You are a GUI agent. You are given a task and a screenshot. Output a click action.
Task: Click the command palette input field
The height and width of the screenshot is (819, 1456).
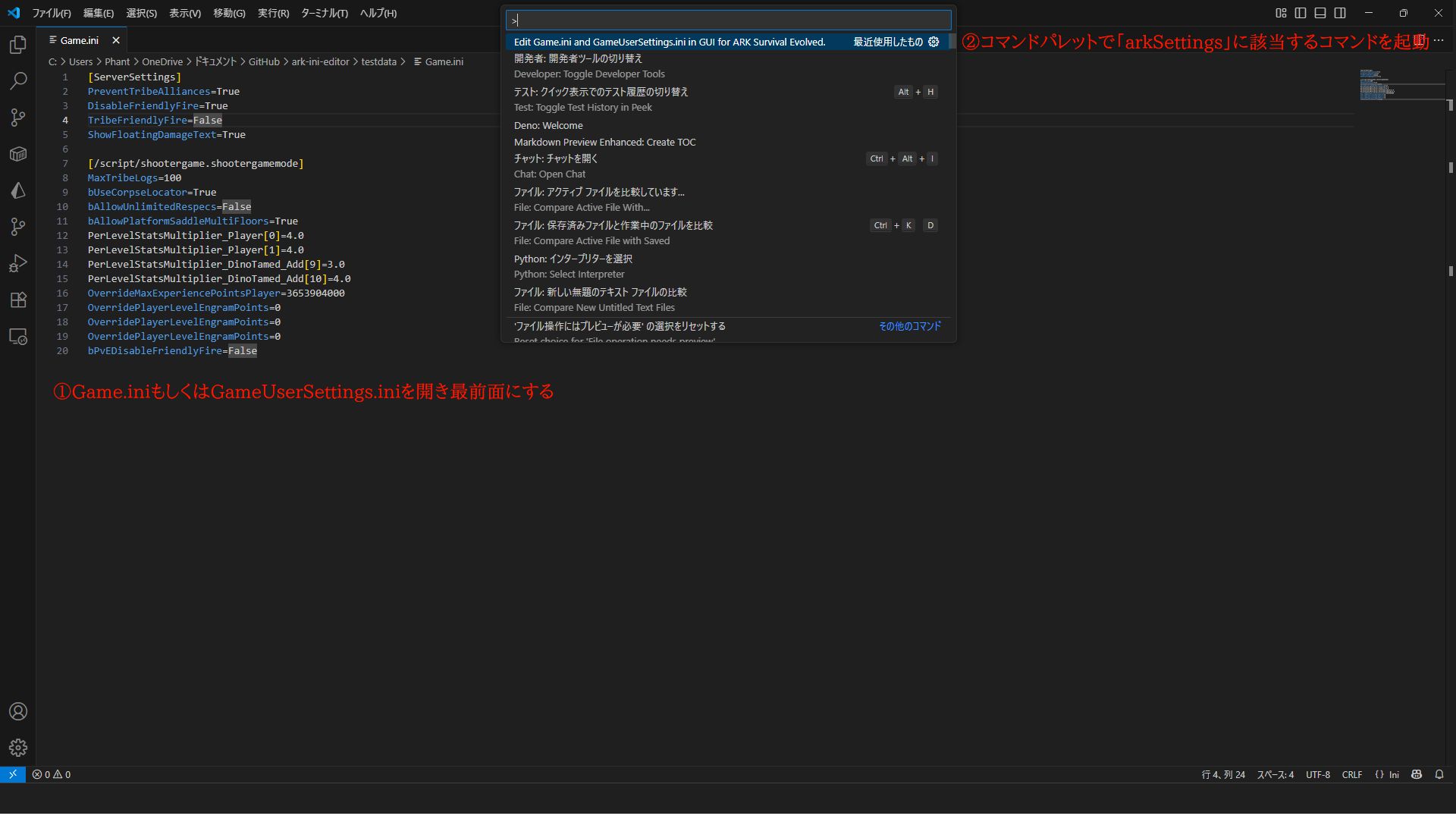click(x=728, y=20)
